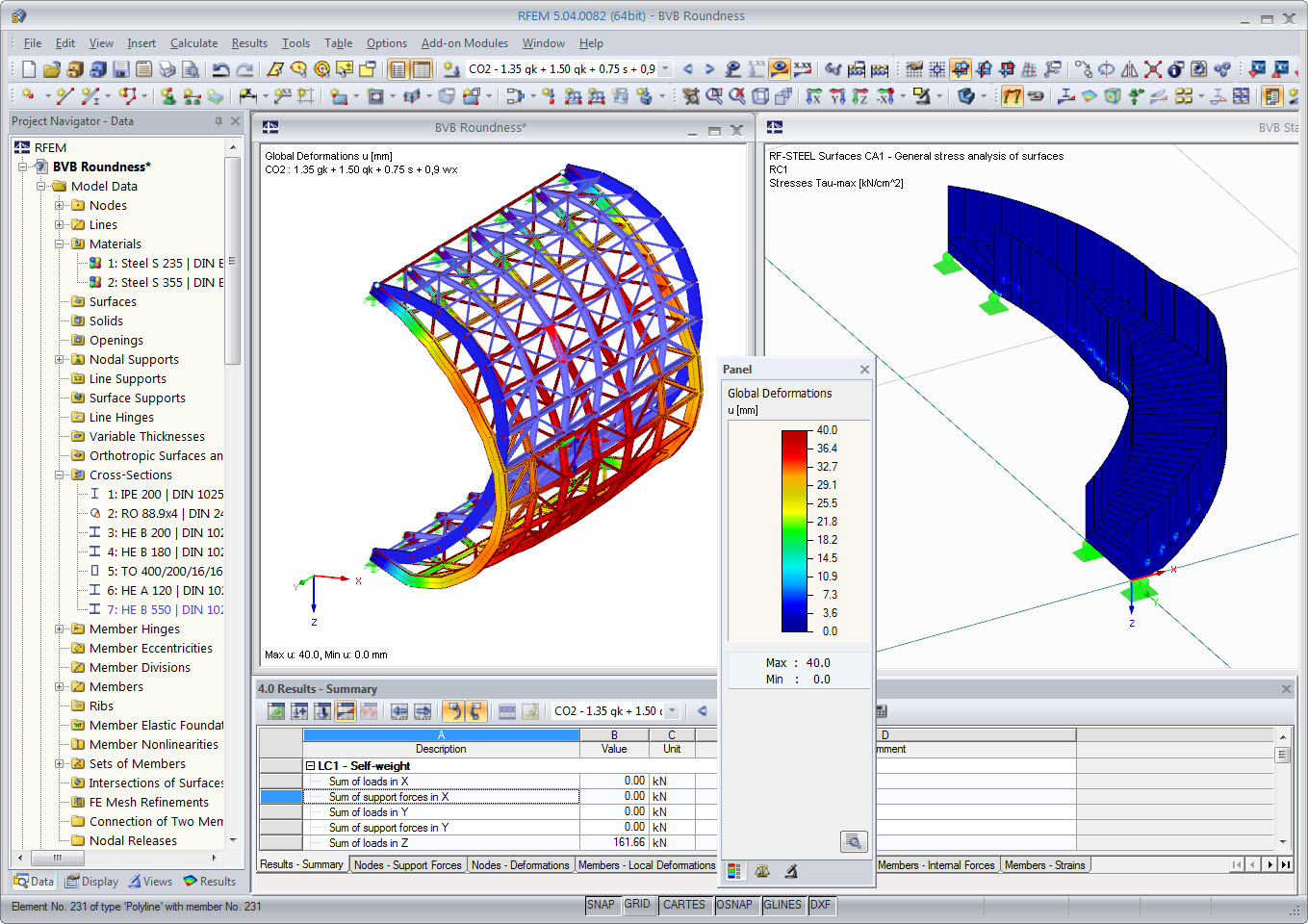Image resolution: width=1308 pixels, height=924 pixels.
Task: Select material Steel S 355 in the navigator
Action: click(157, 282)
